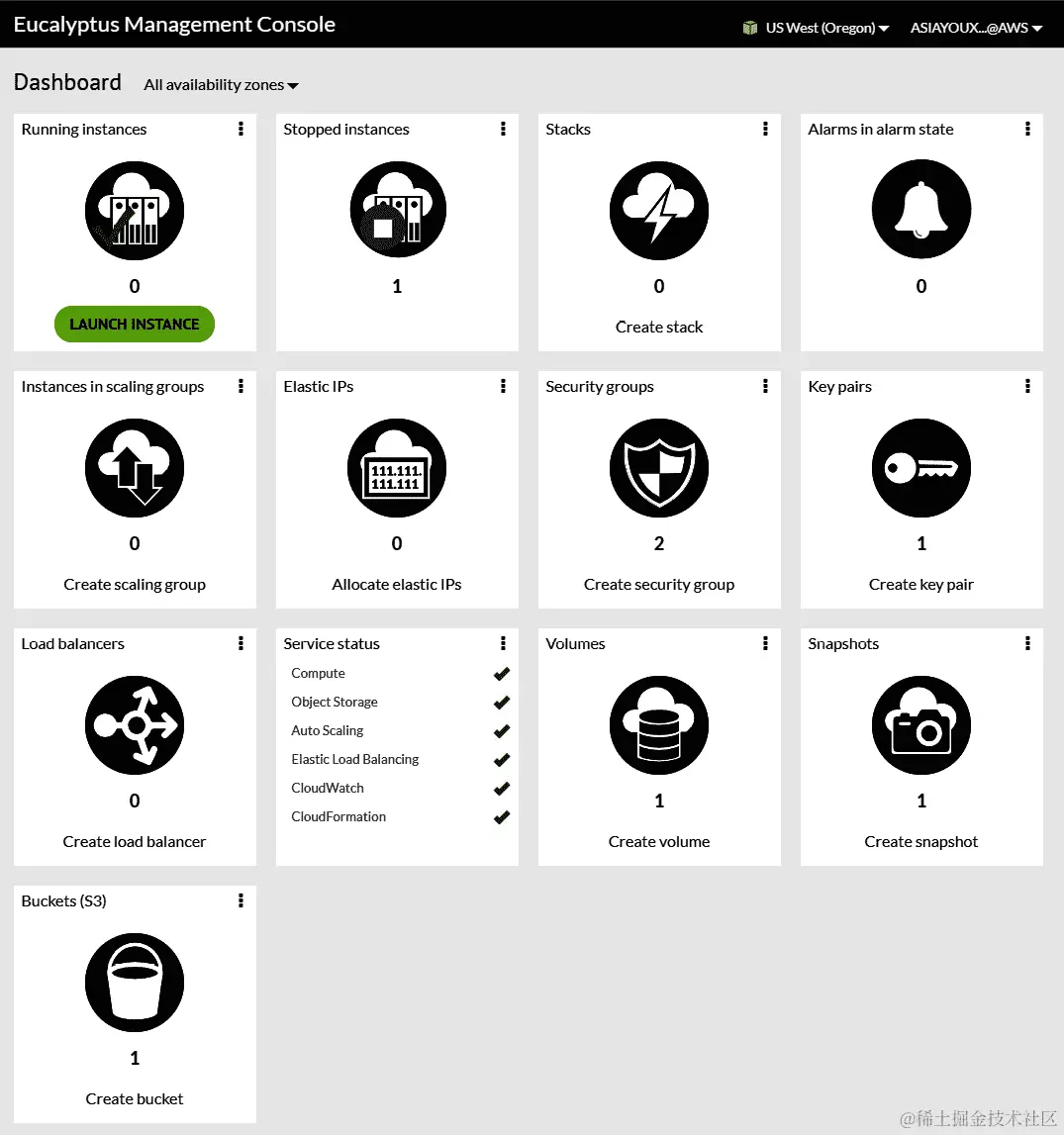The image size is (1064, 1135).
Task: Click the Auto Scaling status checkmark
Action: click(x=502, y=731)
